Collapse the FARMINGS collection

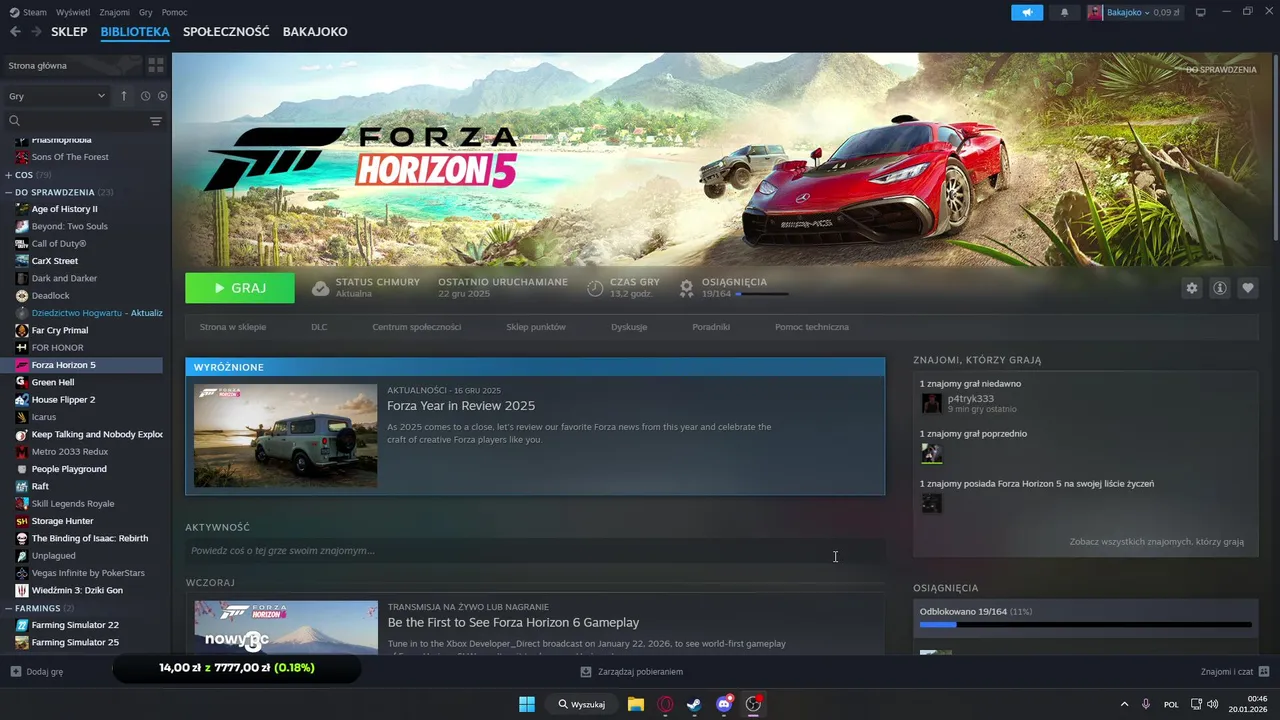click(10, 608)
